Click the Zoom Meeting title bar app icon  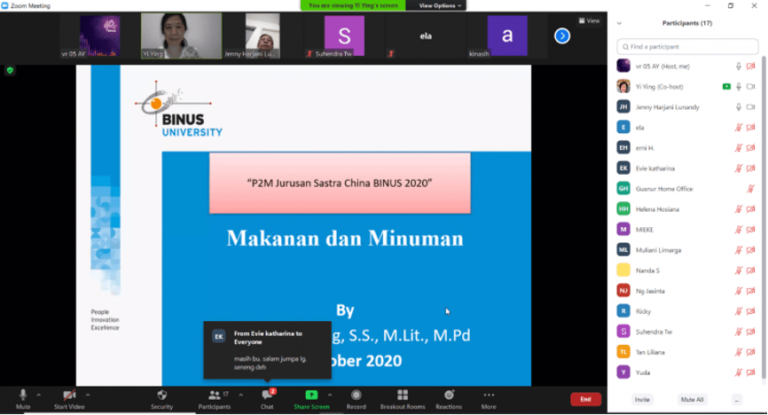5,5
